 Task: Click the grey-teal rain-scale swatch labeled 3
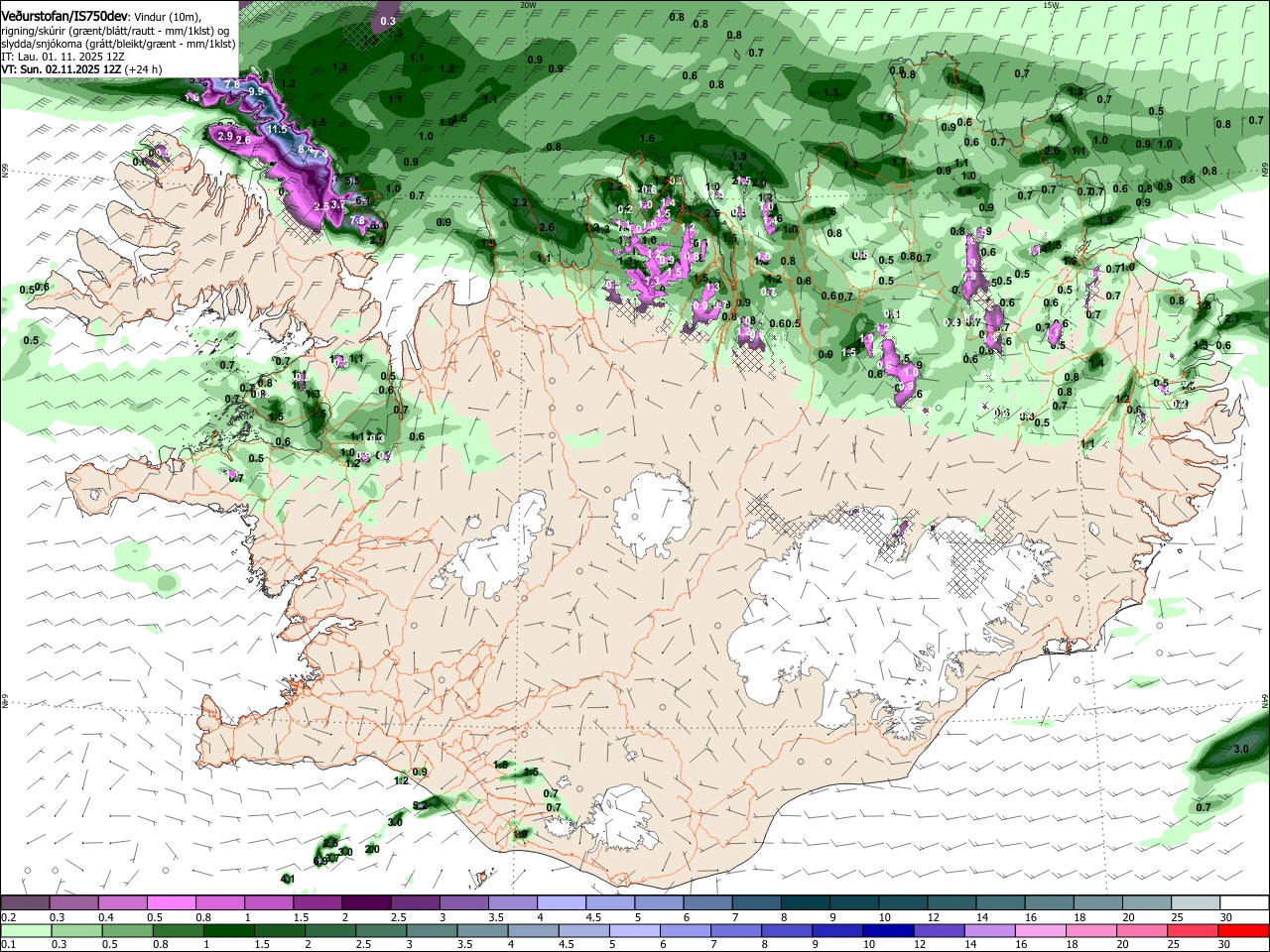click(x=432, y=930)
